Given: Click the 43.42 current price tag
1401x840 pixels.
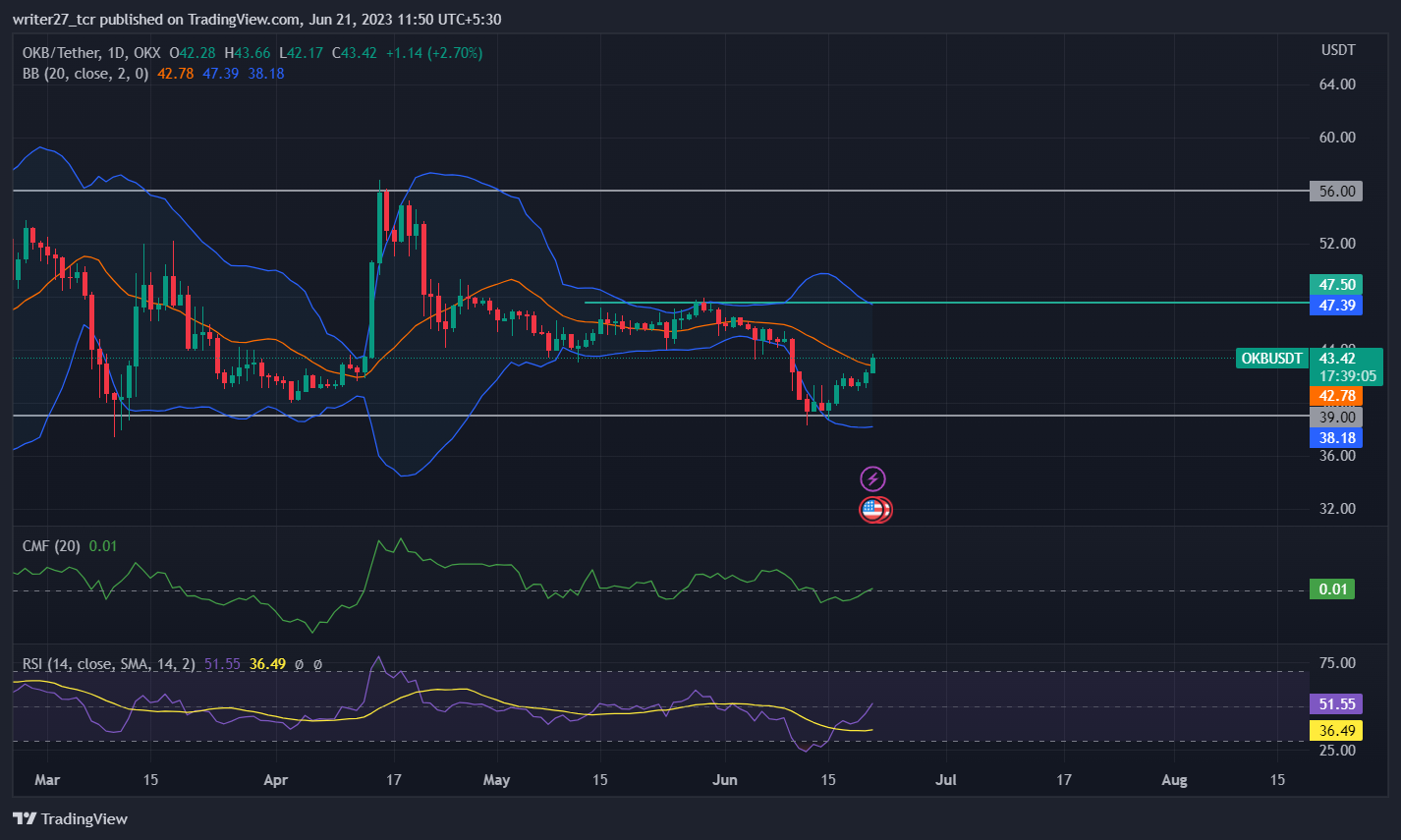Looking at the screenshot, I should point(1337,359).
